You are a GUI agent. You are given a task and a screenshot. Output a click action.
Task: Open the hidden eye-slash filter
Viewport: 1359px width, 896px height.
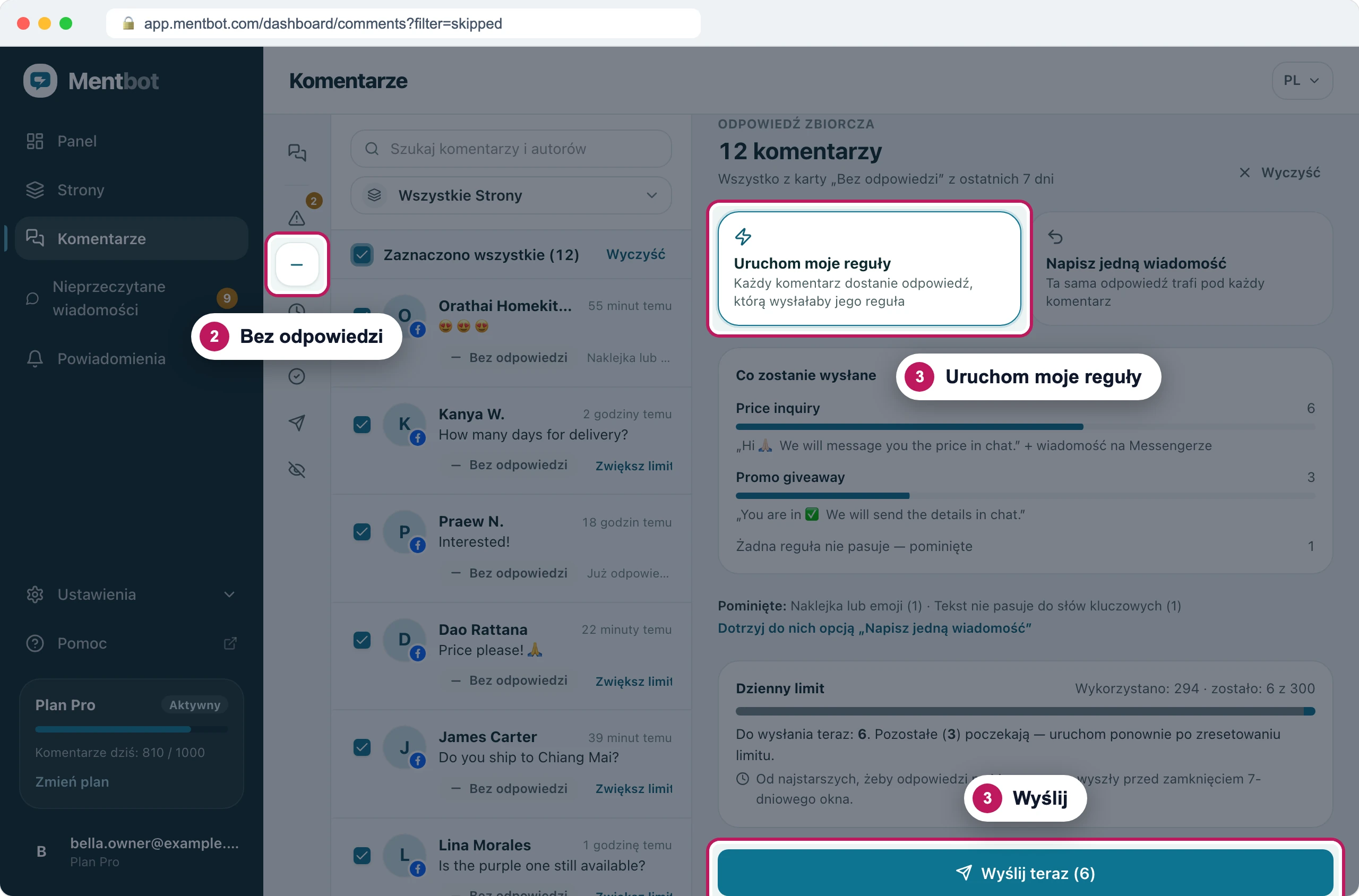[x=297, y=470]
